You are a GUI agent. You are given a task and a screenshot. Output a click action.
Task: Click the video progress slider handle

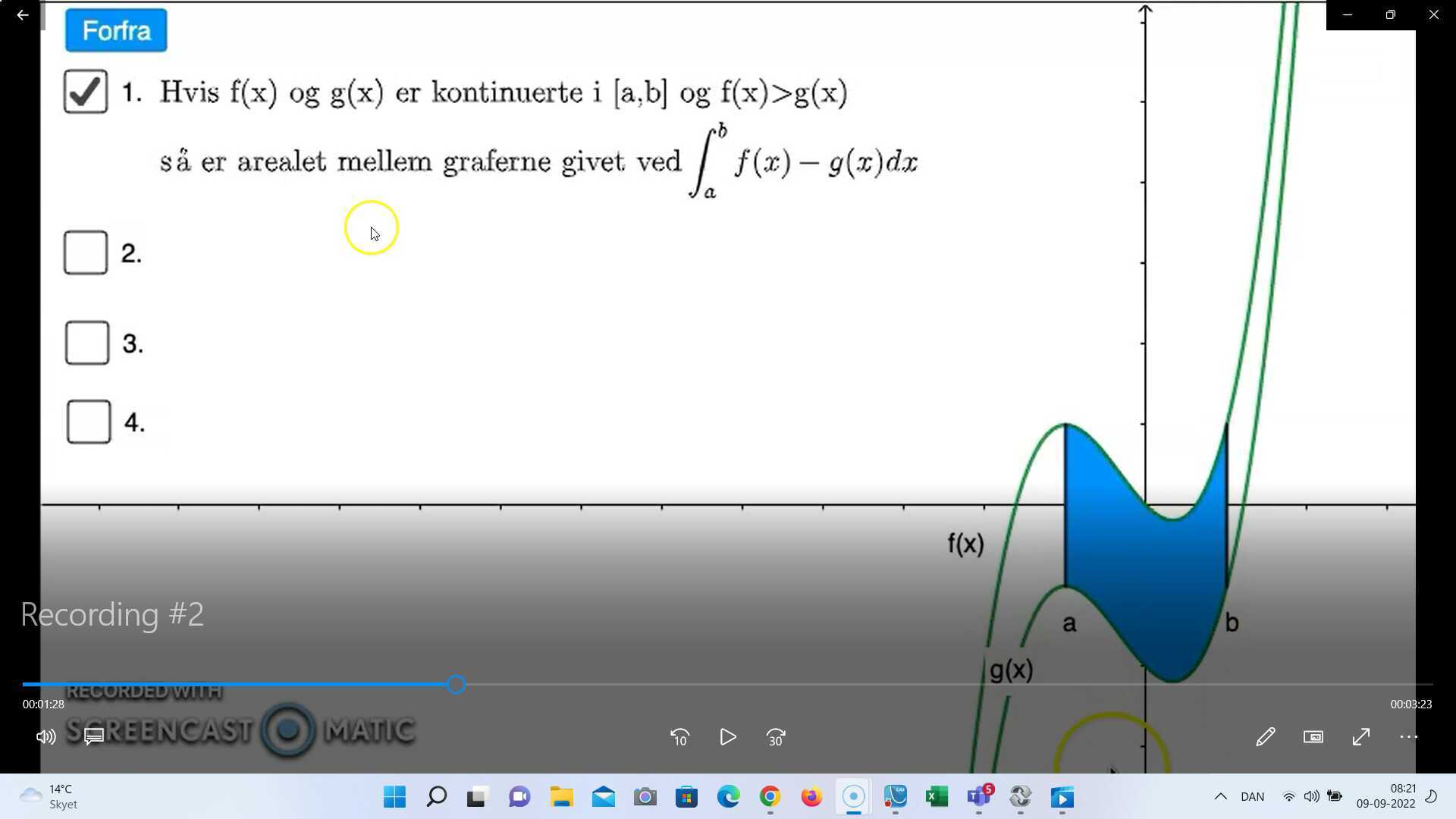point(456,685)
